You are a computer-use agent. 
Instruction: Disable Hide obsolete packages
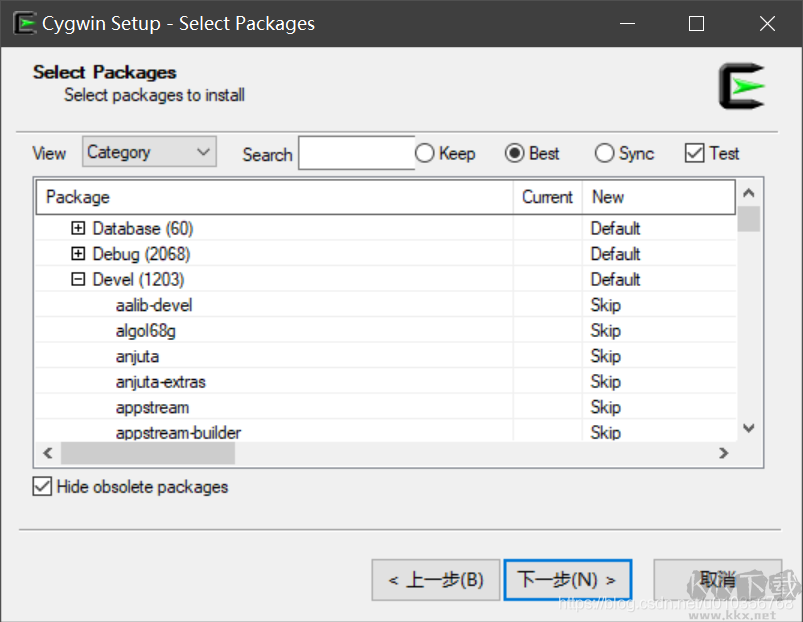tap(44, 487)
